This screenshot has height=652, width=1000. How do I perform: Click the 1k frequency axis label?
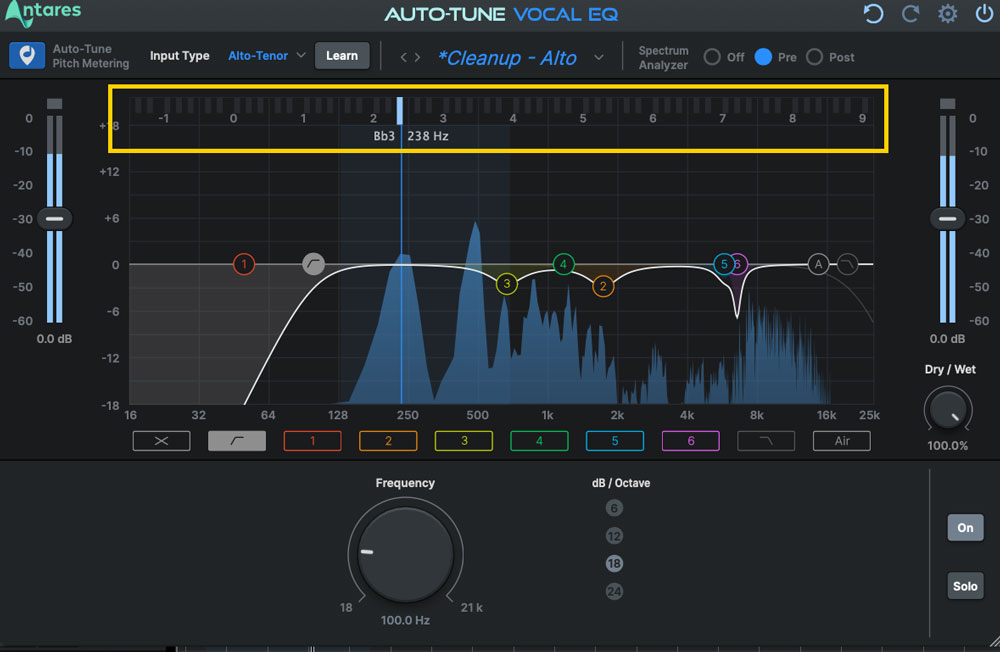tap(547, 415)
